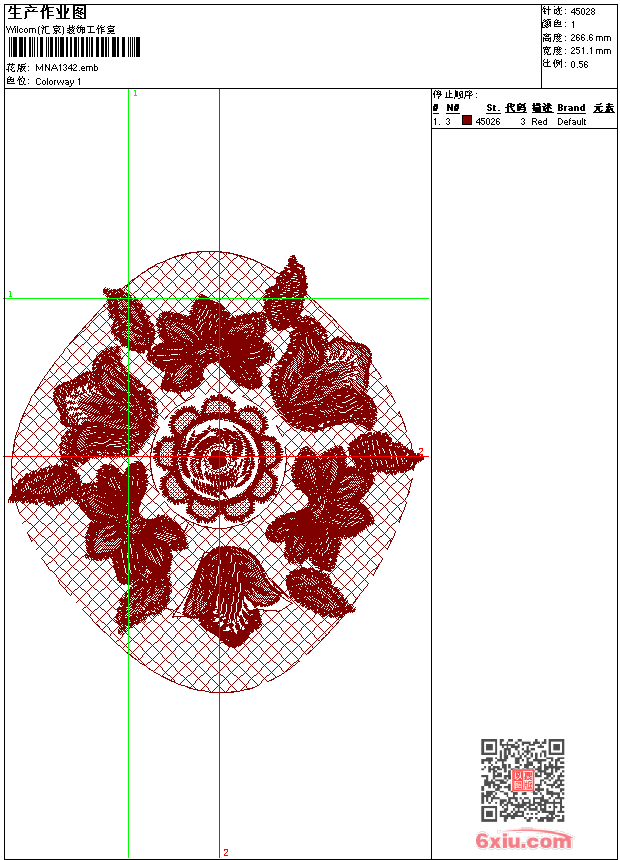620x860 pixels.
Task: Click the 生产作业图 title heading
Action: pyautogui.click(x=46, y=12)
